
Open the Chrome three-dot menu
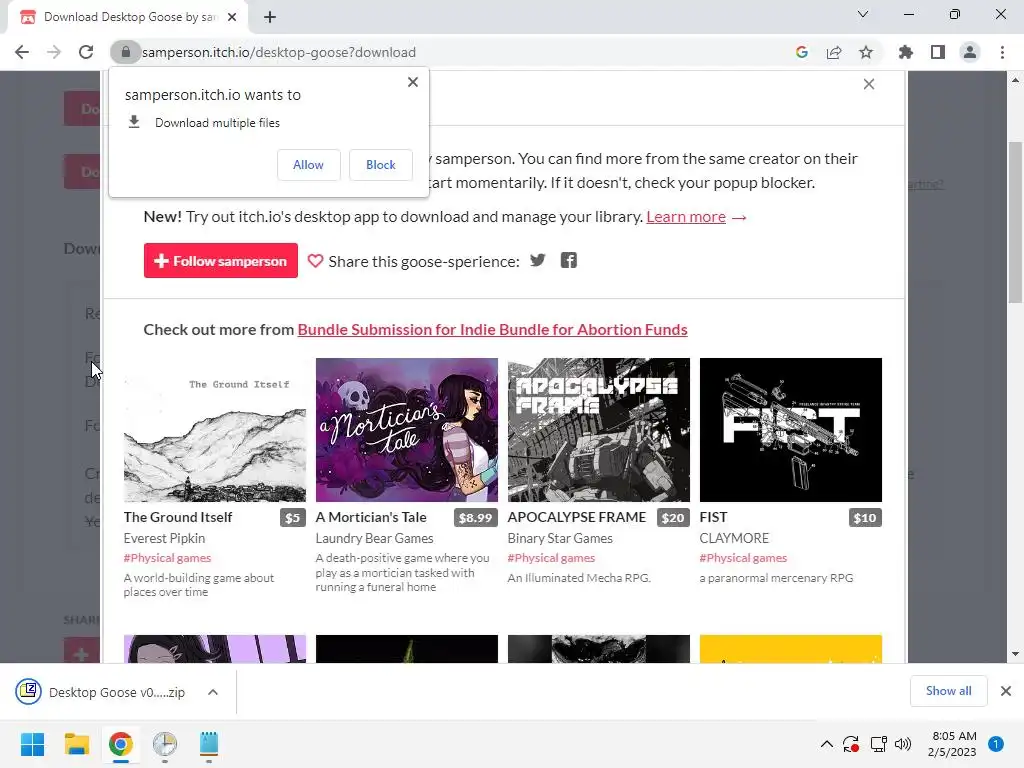[x=1002, y=52]
